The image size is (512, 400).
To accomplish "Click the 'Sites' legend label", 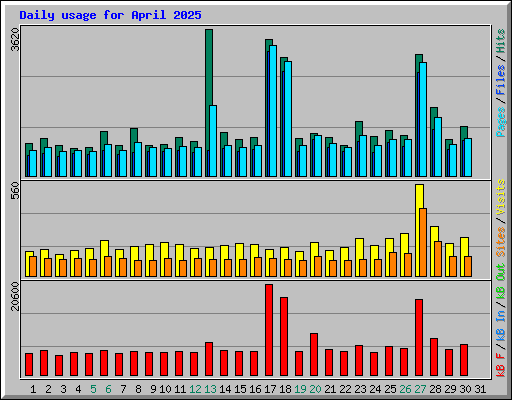I will click(x=501, y=242).
